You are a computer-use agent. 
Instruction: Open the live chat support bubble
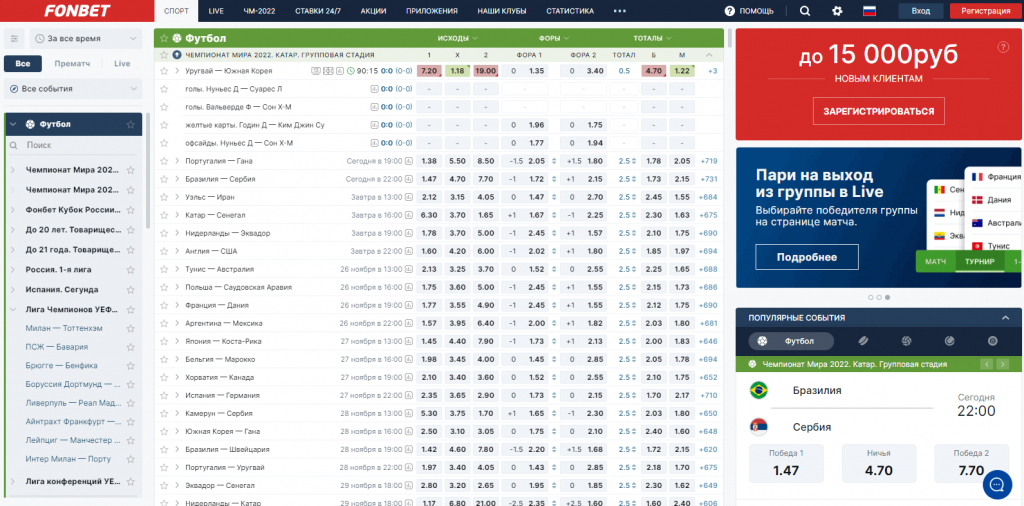click(997, 484)
